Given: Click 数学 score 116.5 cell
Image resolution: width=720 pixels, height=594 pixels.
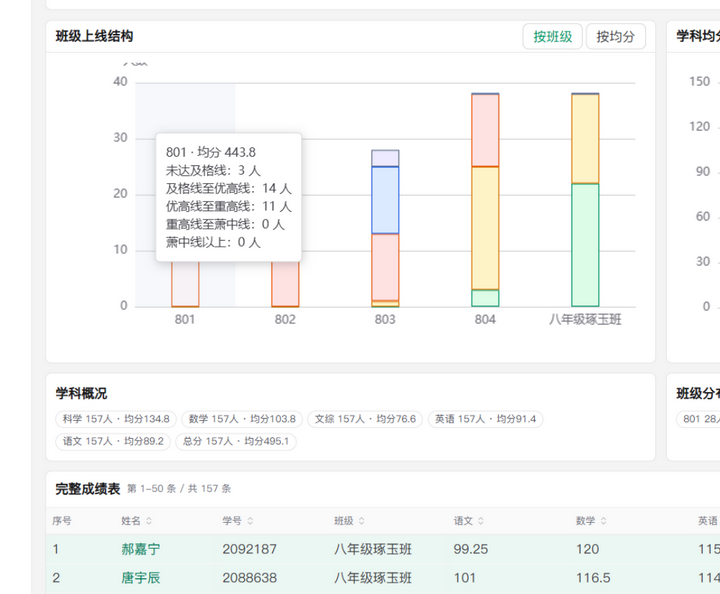Looking at the screenshot, I should (x=593, y=577).
